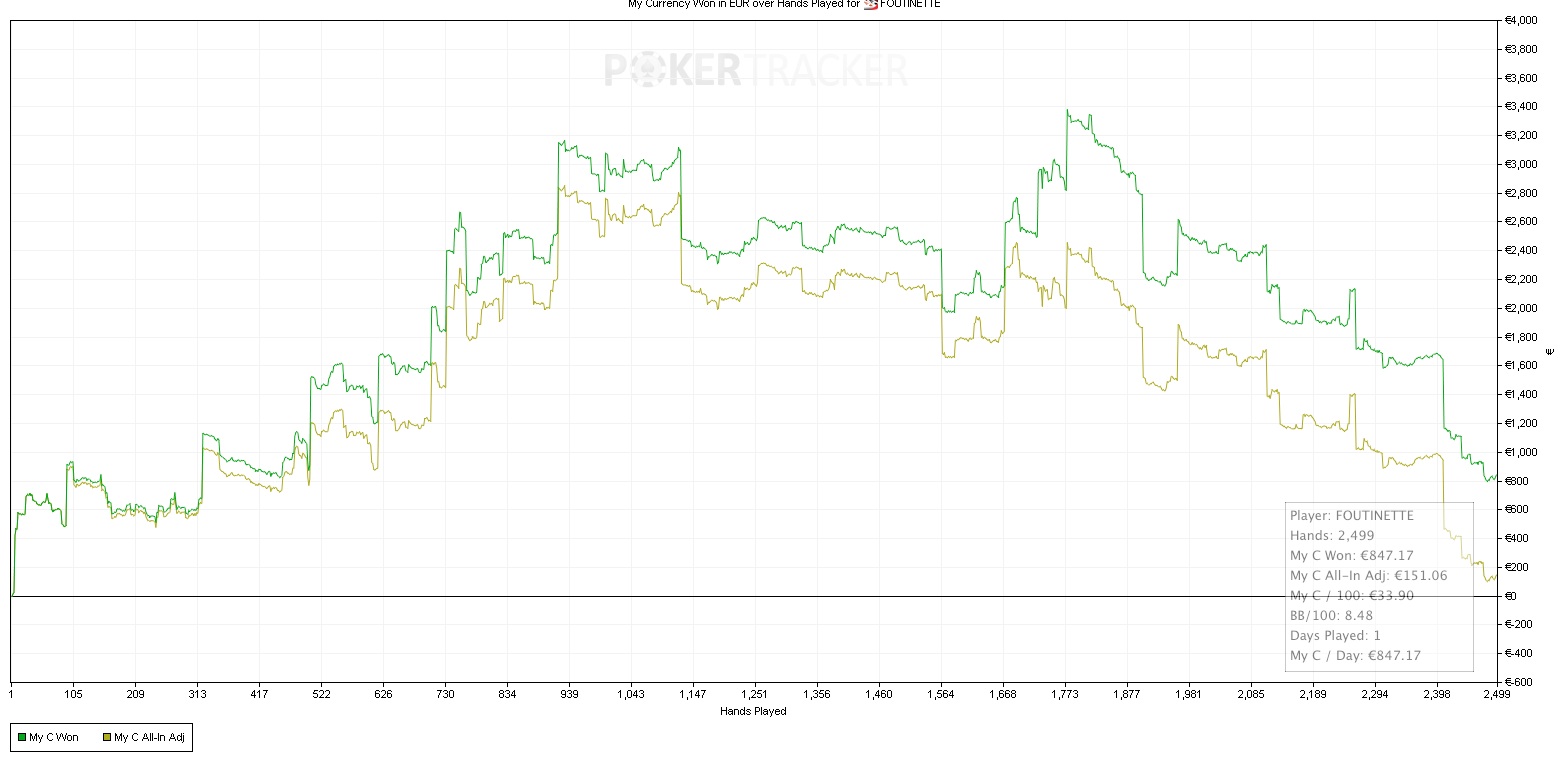Click the y-axis label €4,000

point(1521,20)
